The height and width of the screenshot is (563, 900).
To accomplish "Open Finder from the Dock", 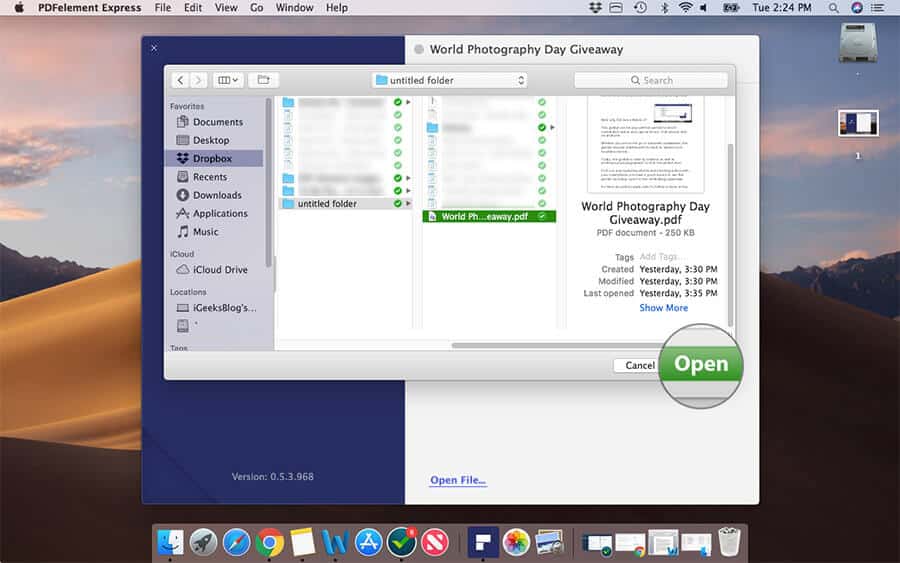I will 170,542.
